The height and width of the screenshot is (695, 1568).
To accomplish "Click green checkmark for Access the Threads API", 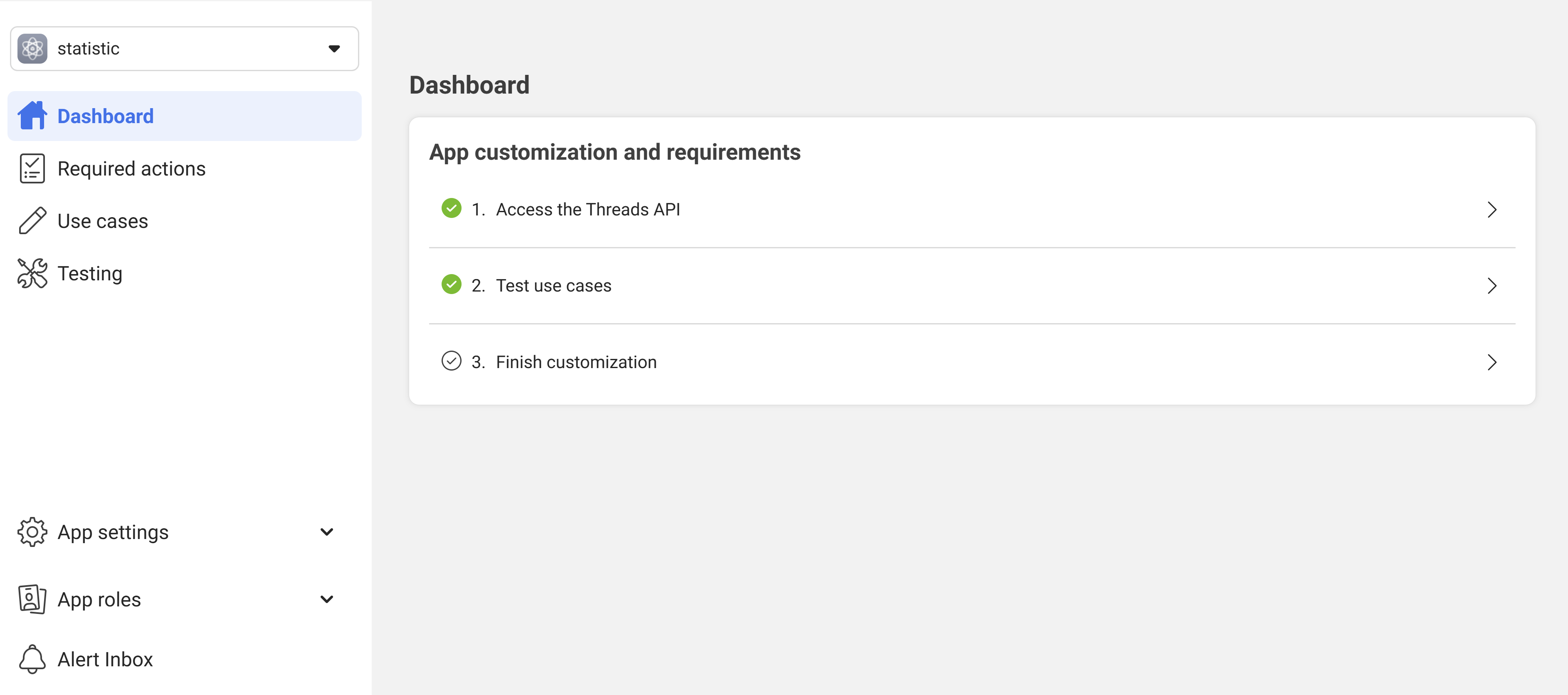I will 451,208.
